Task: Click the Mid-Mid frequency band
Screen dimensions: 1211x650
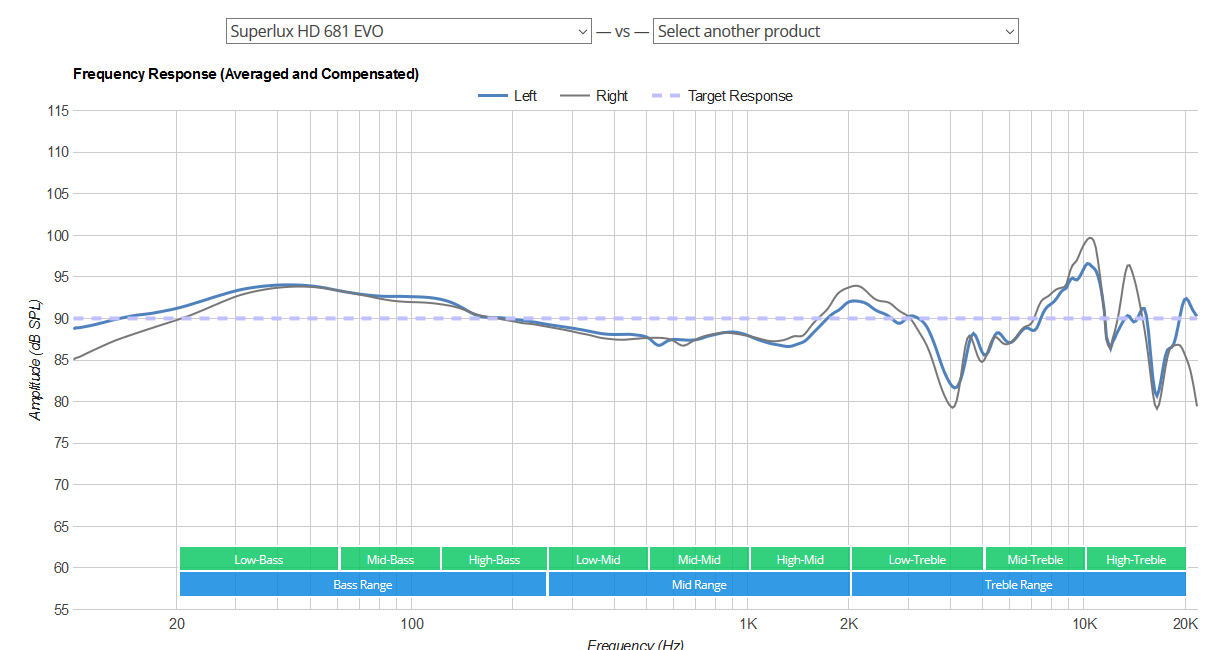Action: (x=699, y=559)
